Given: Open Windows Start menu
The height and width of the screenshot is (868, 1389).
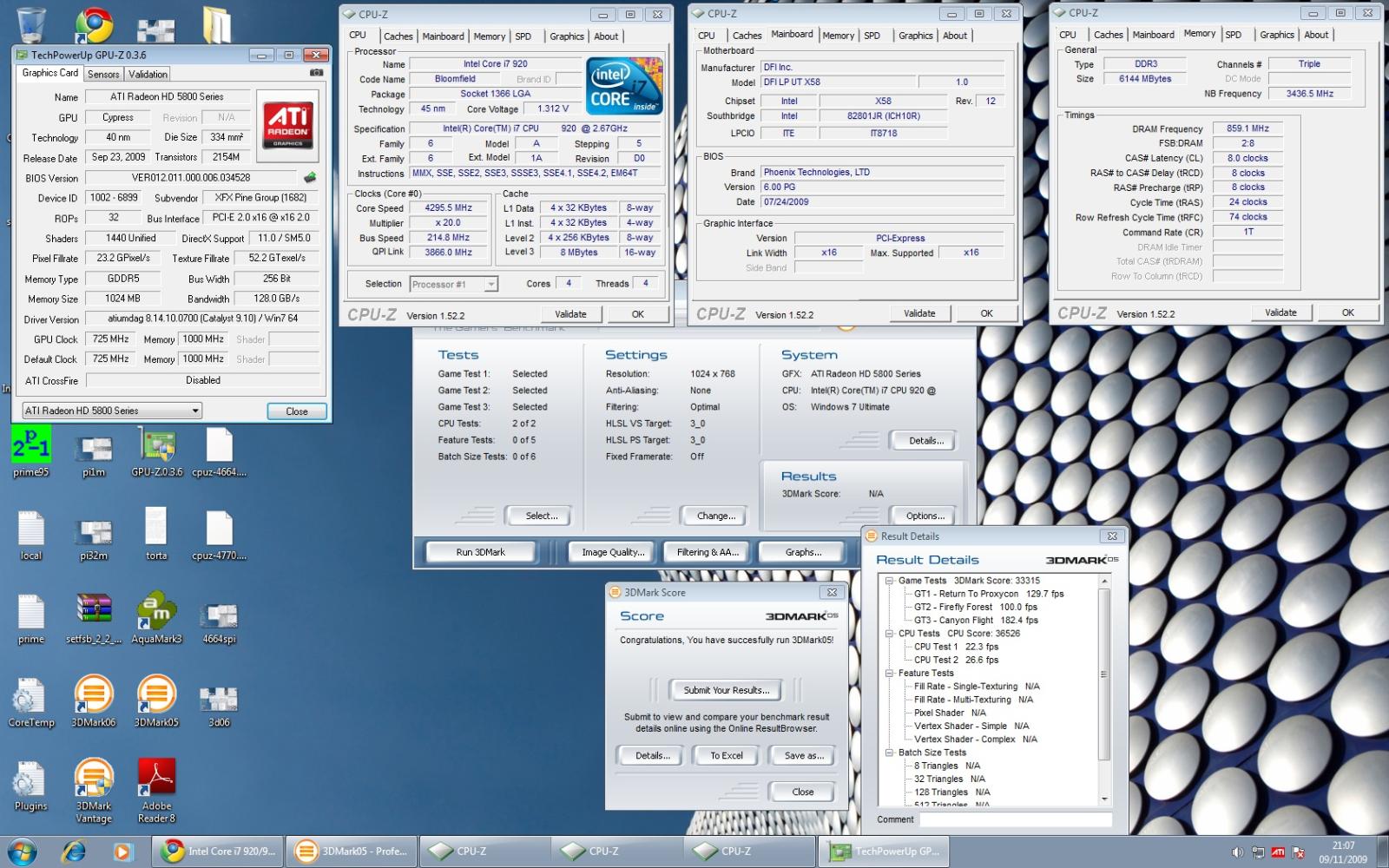Looking at the screenshot, I should [x=22, y=852].
